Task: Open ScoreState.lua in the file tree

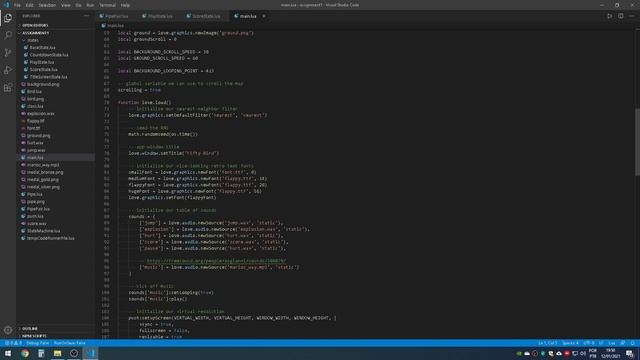Action: coord(43,69)
